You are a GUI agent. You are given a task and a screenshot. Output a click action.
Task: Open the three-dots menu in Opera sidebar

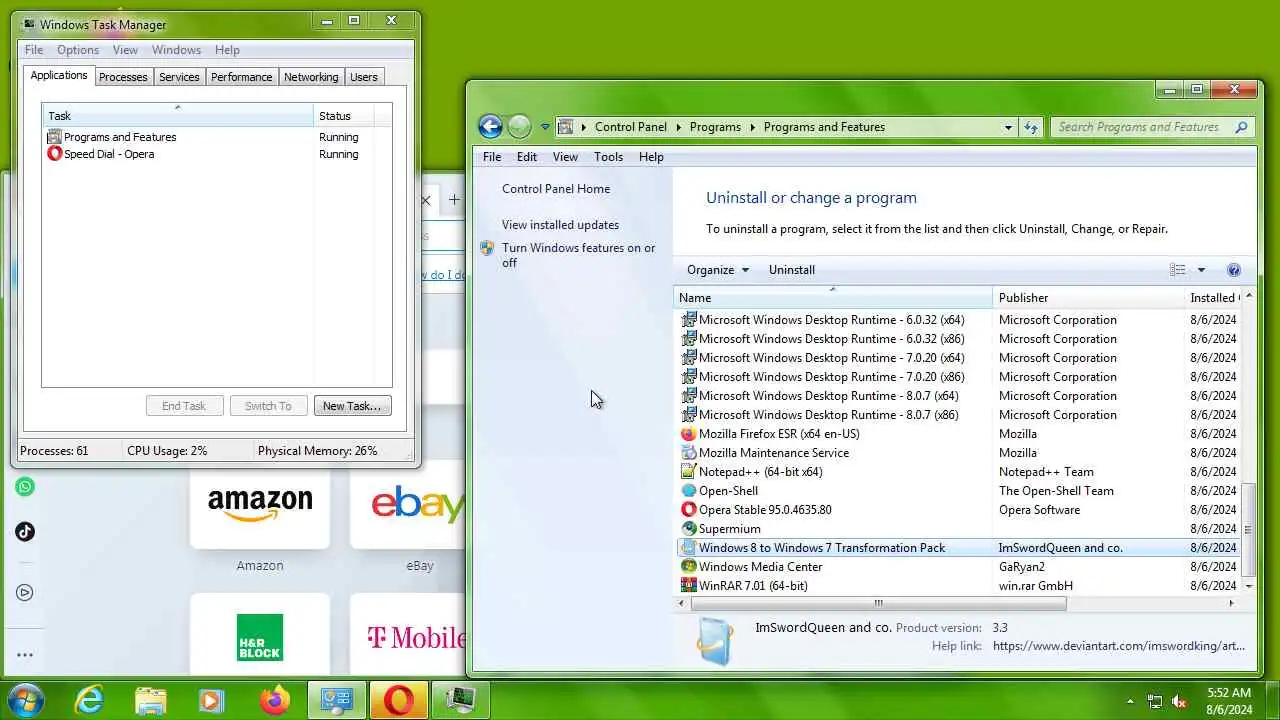(25, 655)
